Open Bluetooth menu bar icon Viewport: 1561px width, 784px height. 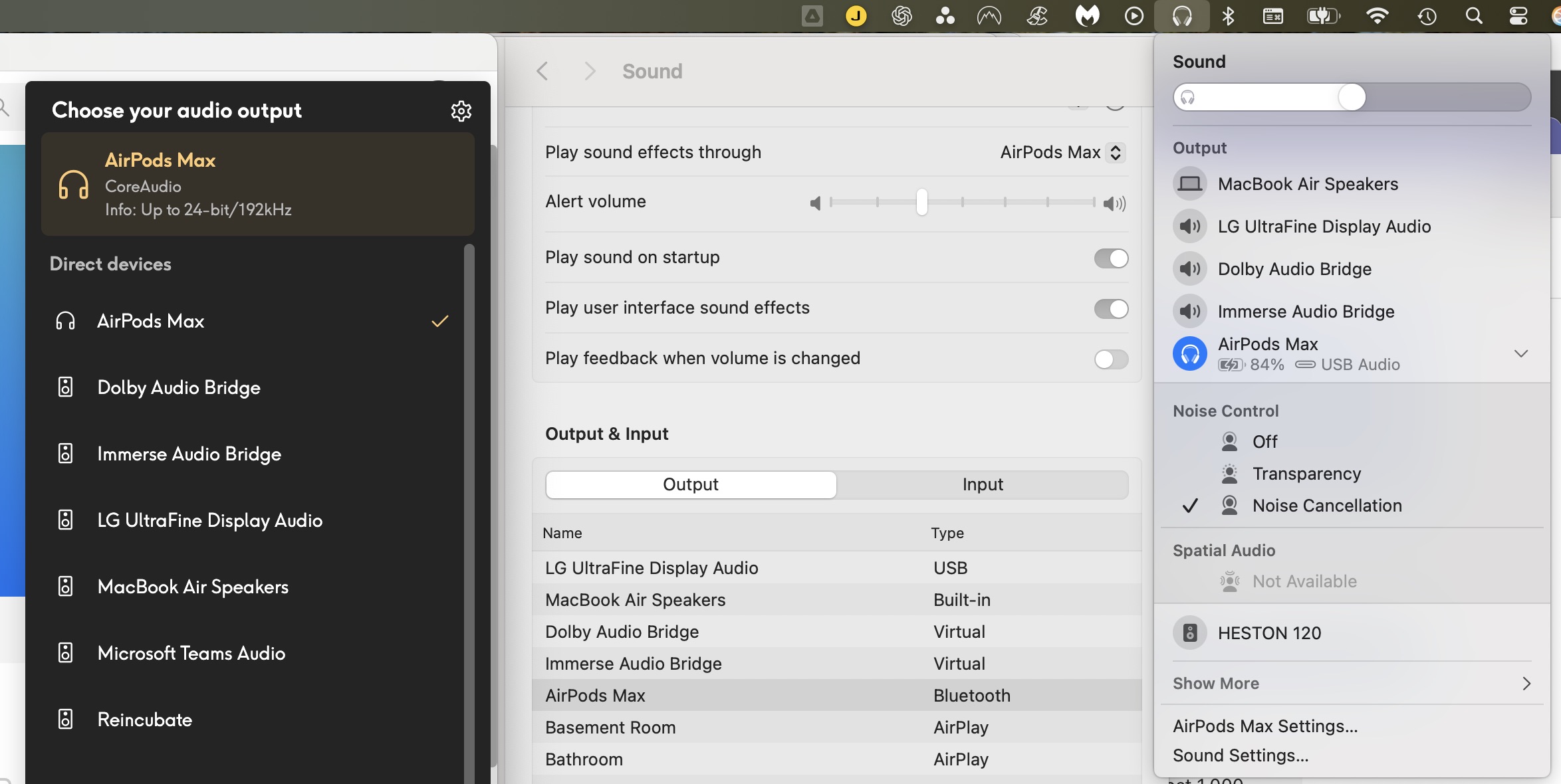(1228, 16)
